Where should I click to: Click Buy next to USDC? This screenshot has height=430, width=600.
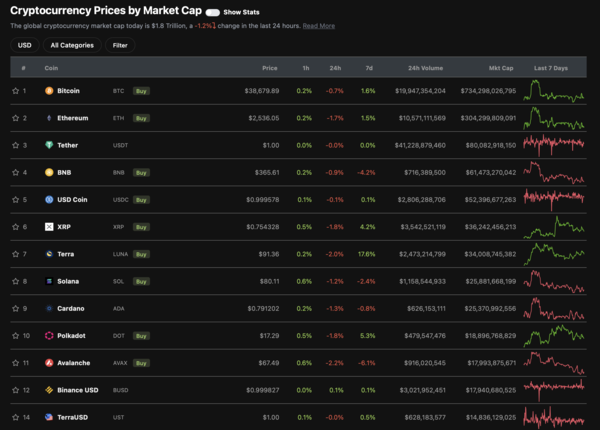click(x=141, y=200)
